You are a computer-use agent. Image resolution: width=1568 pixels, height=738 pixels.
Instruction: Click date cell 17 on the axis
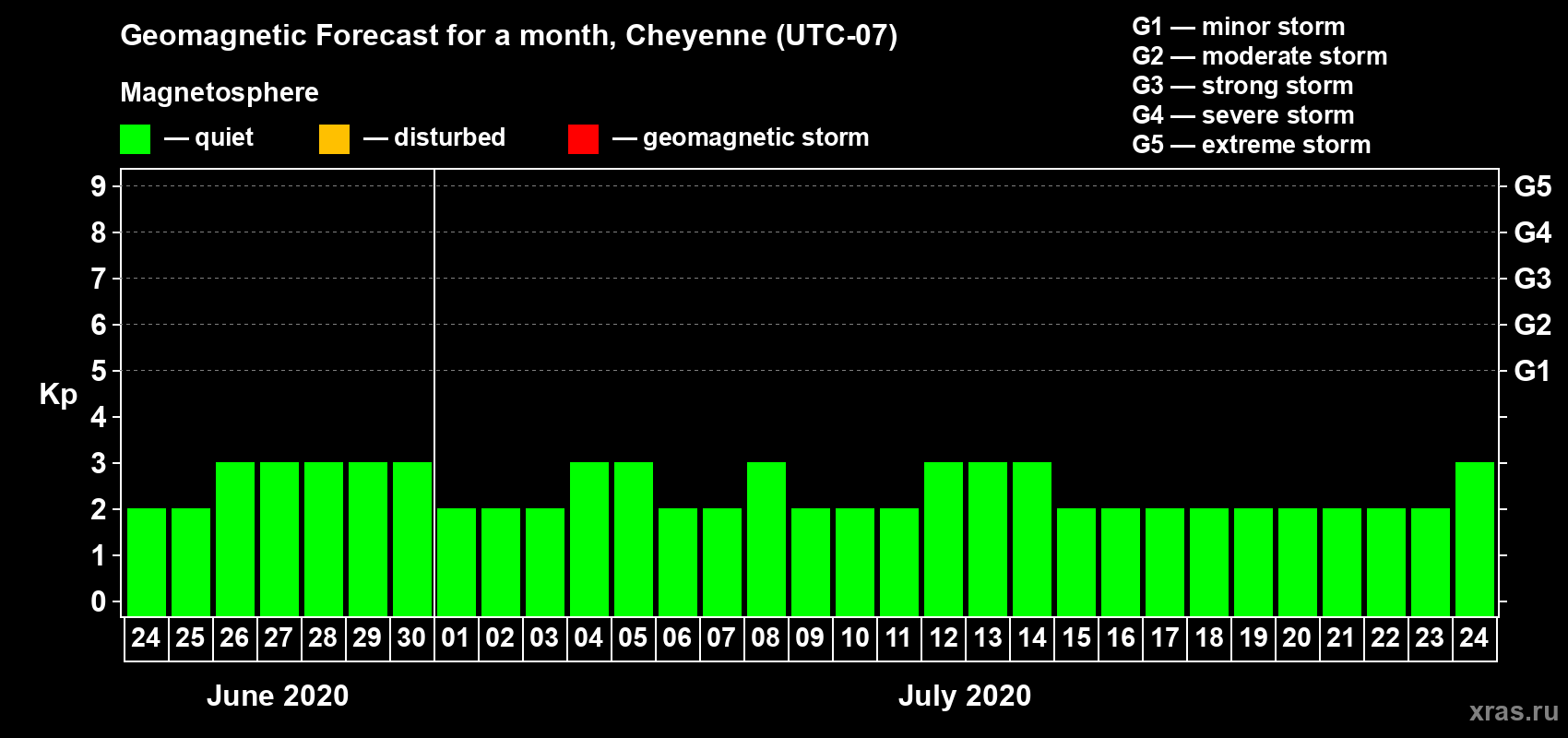click(1165, 638)
